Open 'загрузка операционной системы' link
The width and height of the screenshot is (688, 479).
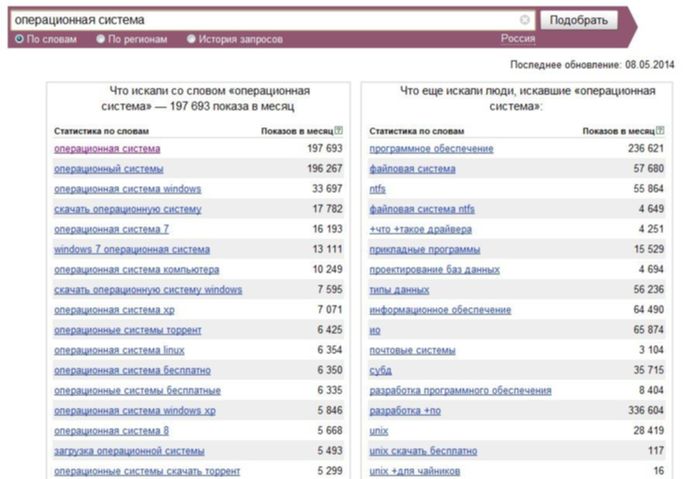(129, 451)
